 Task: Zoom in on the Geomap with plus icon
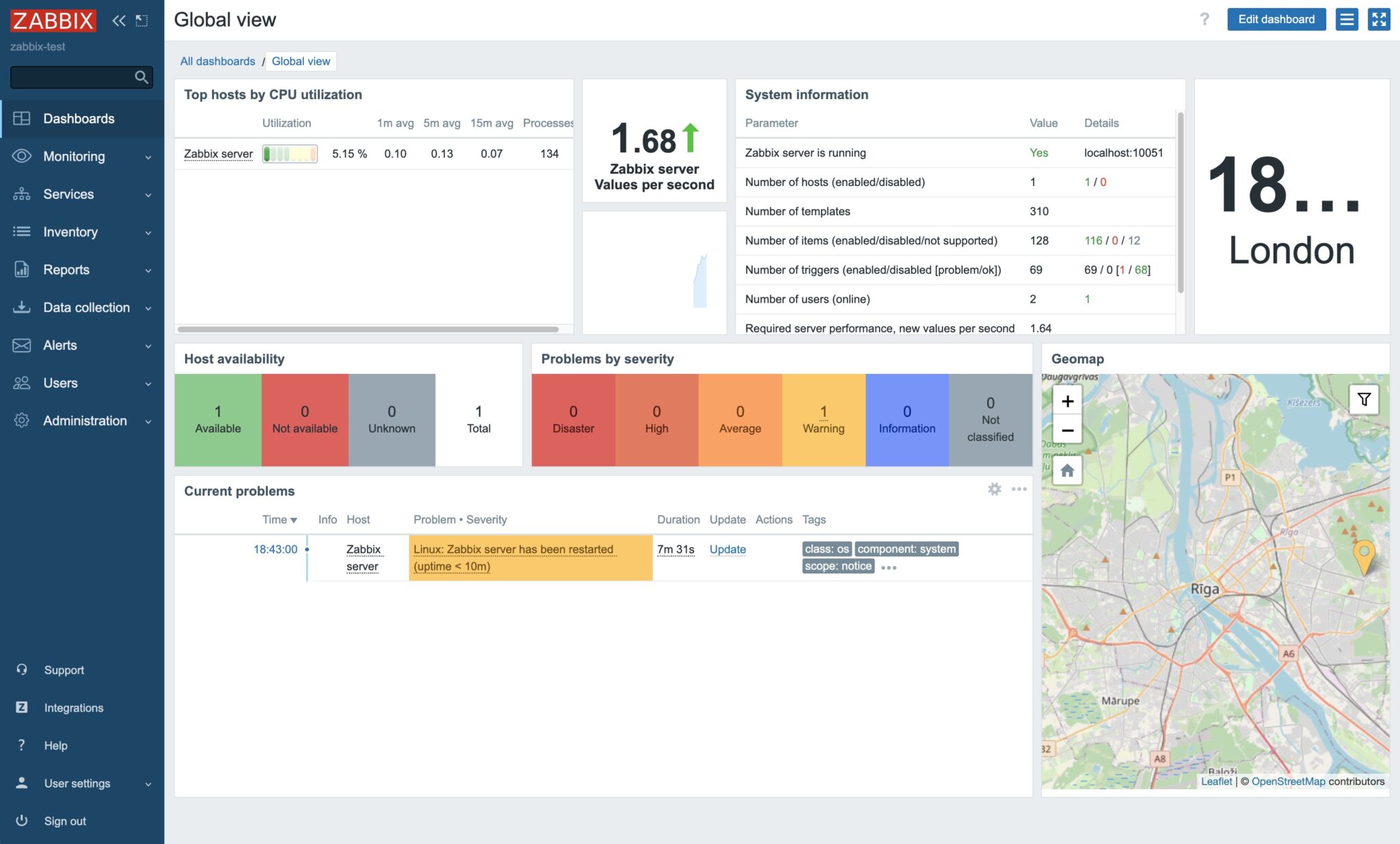coord(1067,401)
